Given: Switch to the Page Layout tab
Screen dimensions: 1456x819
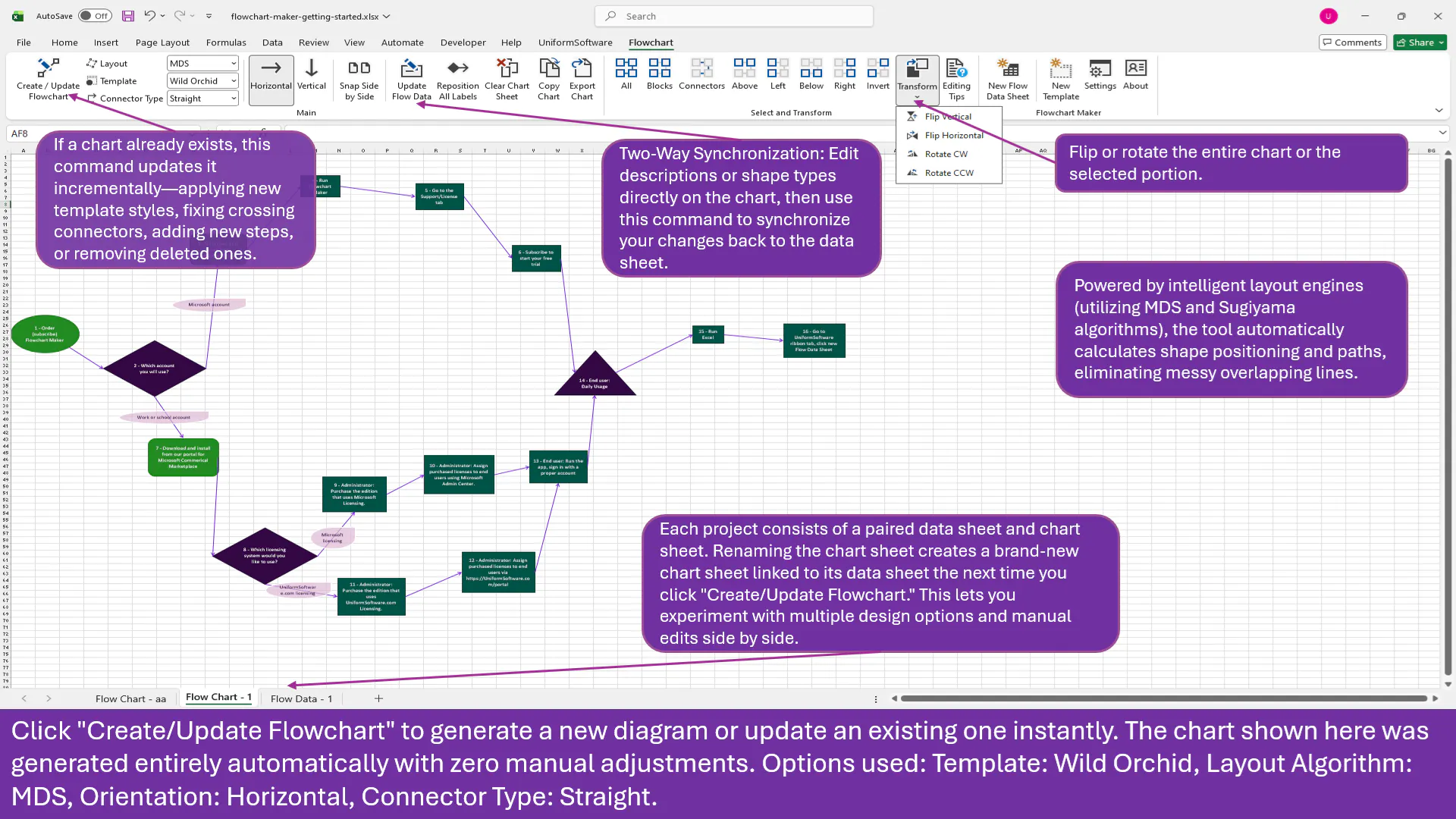Looking at the screenshot, I should point(162,42).
